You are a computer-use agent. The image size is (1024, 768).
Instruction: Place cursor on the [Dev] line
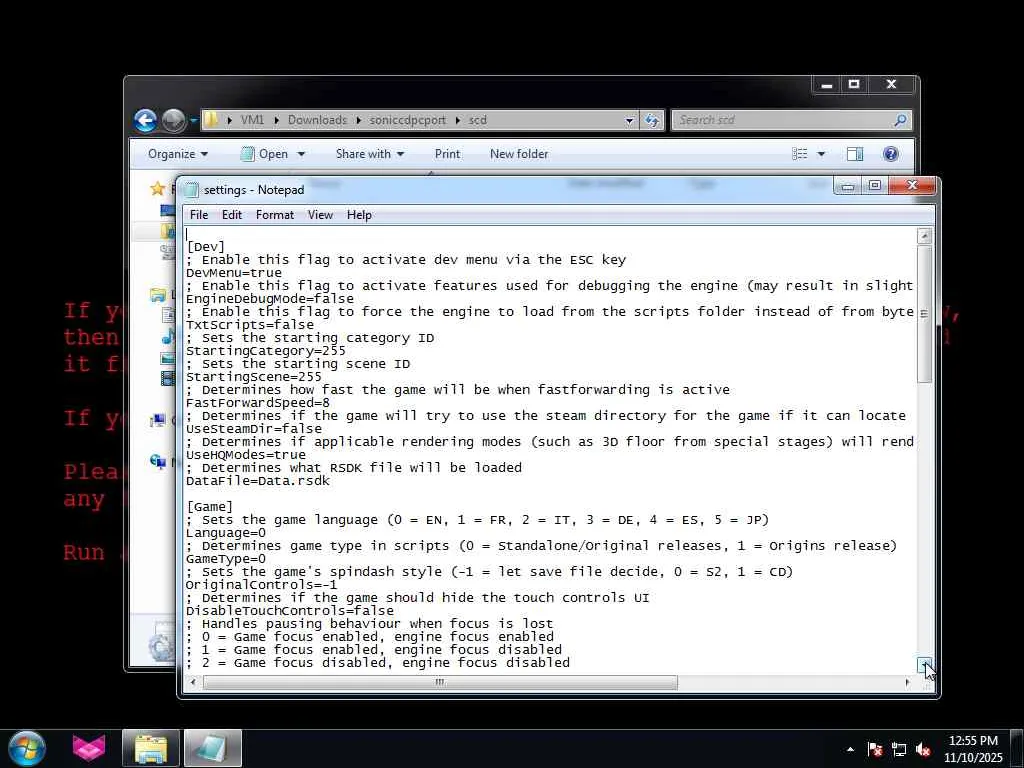pyautogui.click(x=205, y=247)
